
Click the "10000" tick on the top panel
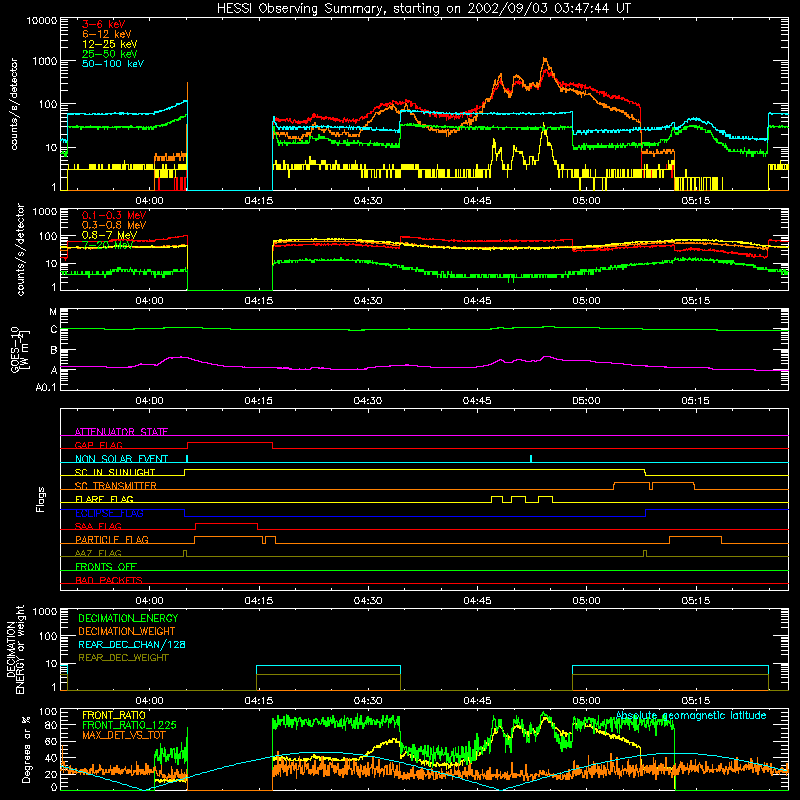[42, 20]
